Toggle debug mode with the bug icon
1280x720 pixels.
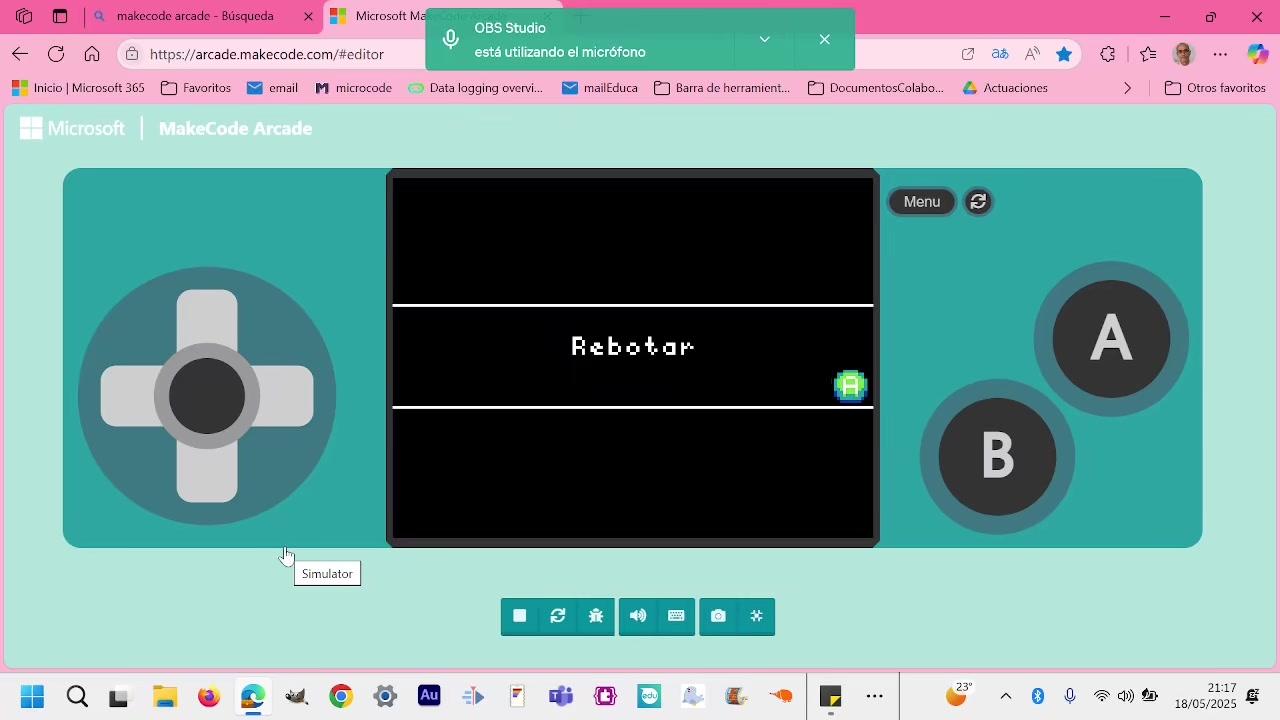tap(596, 616)
